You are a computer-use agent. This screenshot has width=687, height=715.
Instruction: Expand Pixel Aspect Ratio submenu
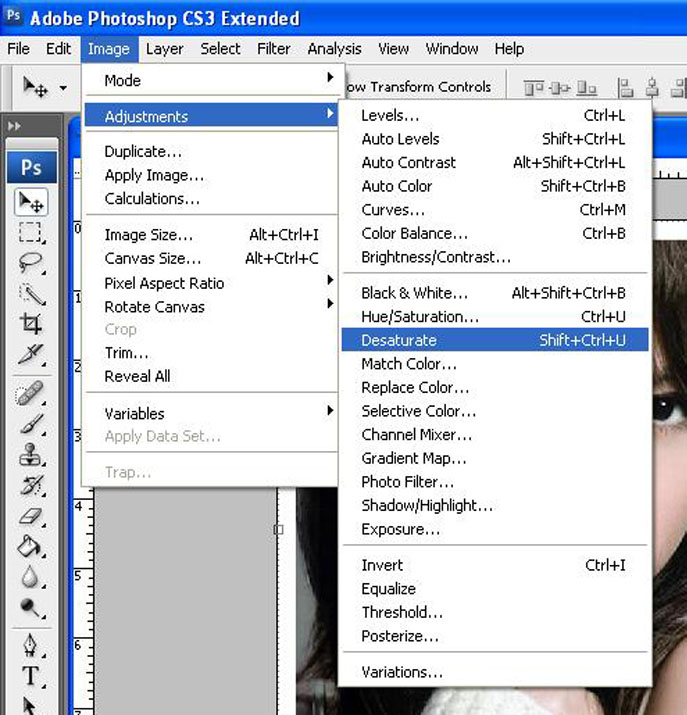[211, 283]
